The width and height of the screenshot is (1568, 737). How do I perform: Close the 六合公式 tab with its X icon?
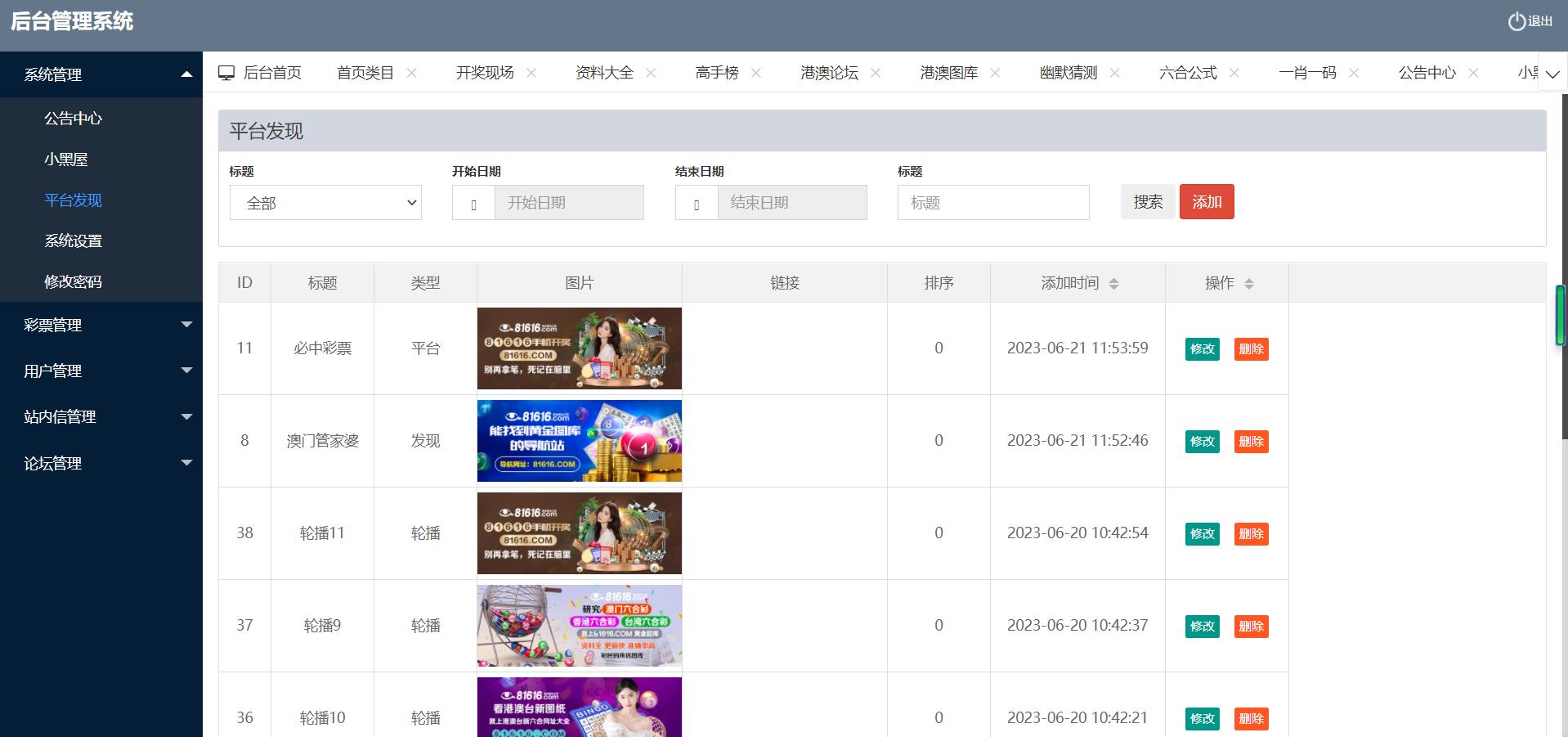(x=1234, y=73)
